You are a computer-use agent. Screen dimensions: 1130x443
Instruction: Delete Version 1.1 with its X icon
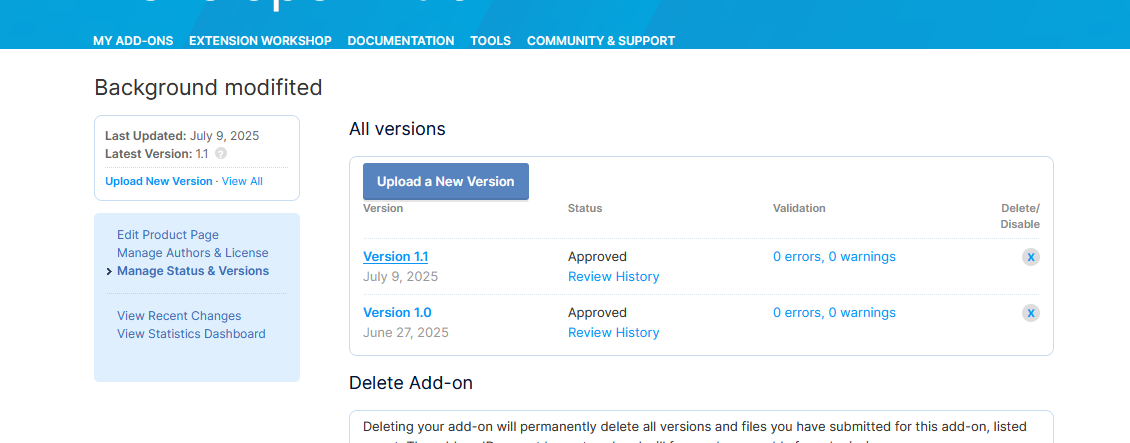pos(1031,257)
